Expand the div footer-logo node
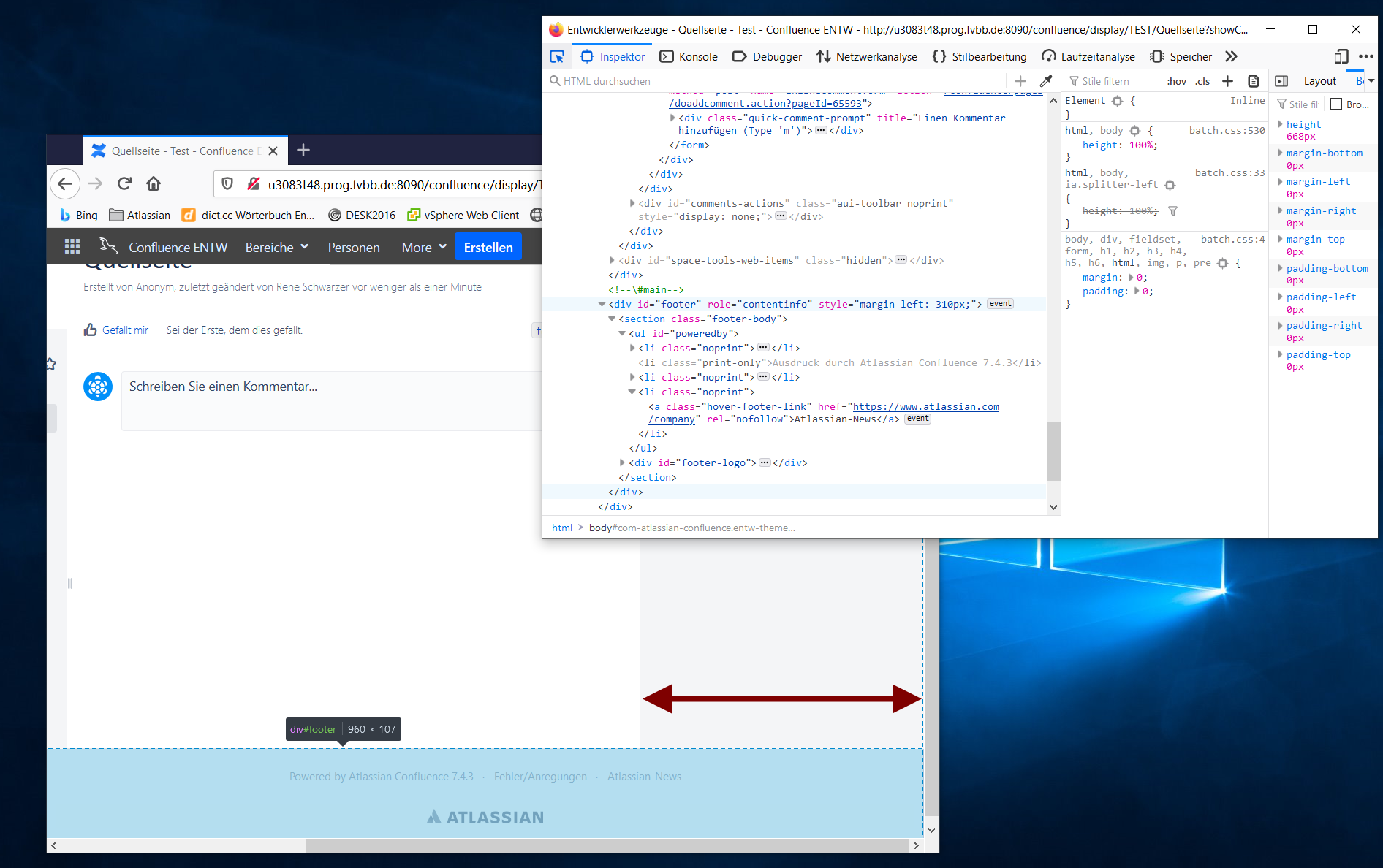The height and width of the screenshot is (868, 1383). pos(622,462)
